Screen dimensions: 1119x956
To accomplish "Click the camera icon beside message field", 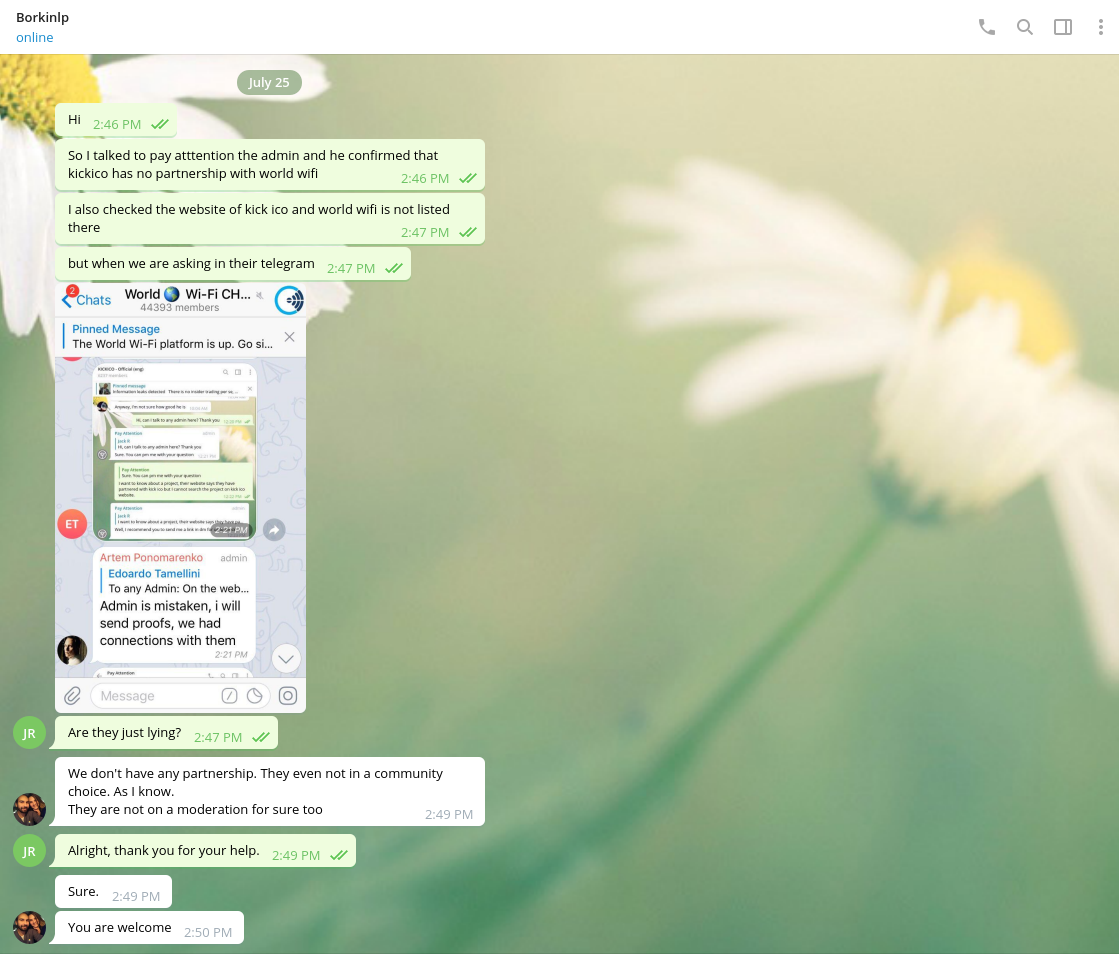I will [288, 696].
